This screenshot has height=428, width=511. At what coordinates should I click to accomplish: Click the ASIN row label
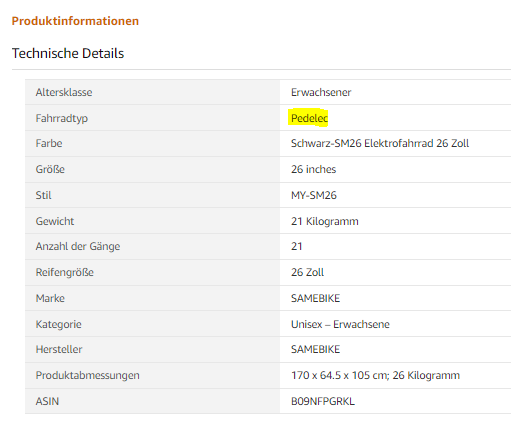tap(47, 401)
